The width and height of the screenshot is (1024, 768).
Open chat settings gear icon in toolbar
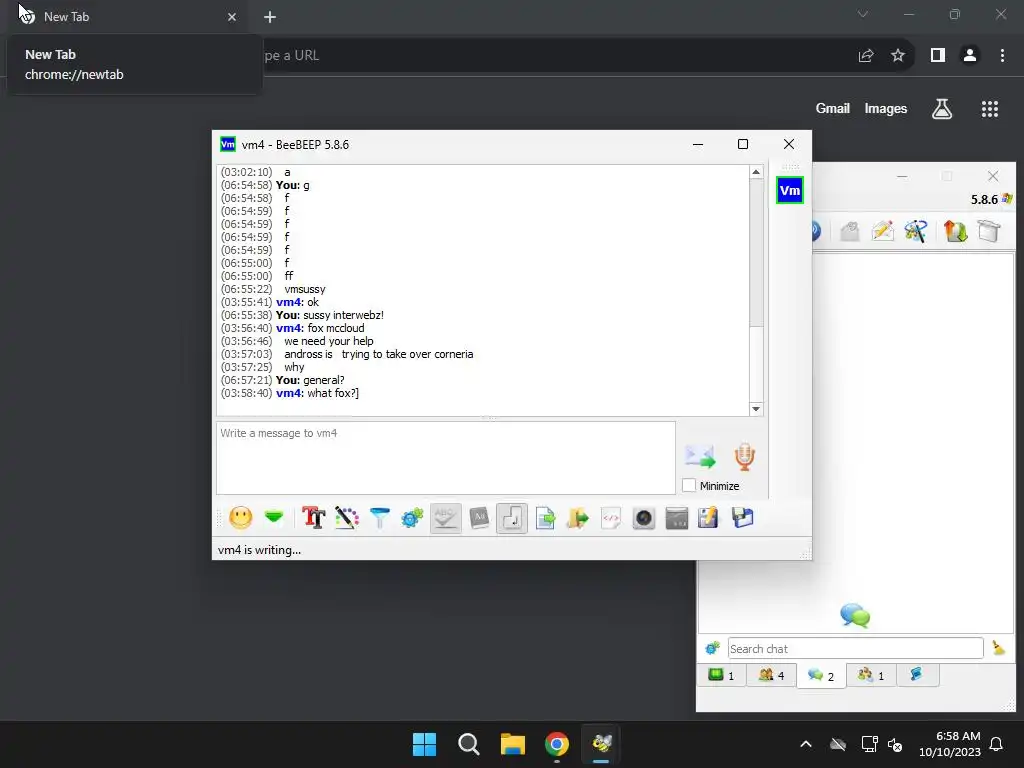coord(412,518)
